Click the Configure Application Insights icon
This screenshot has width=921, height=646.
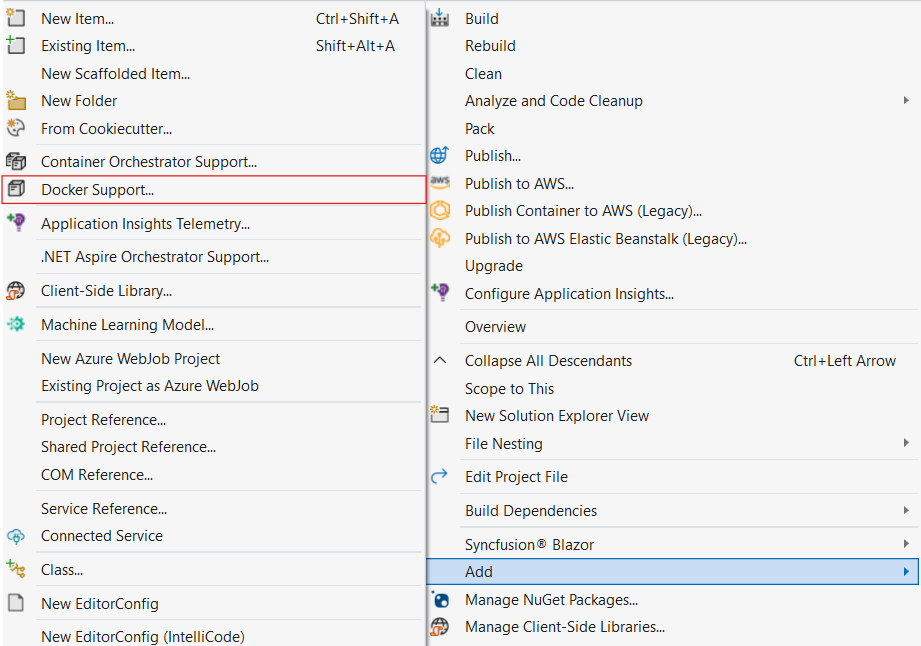[x=439, y=292]
